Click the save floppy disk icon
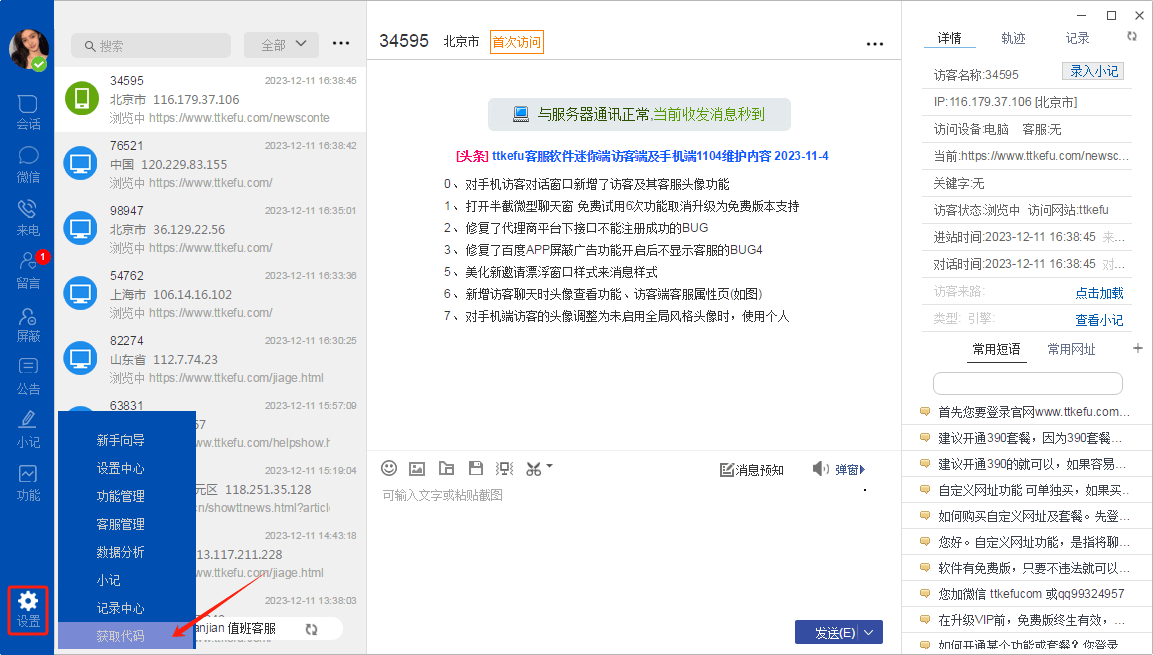Viewport: 1153px width, 655px height. click(x=476, y=468)
